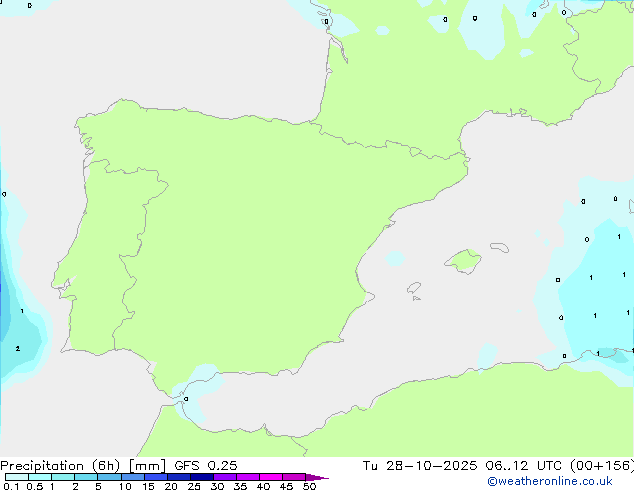The image size is (634, 490).
Task: Click Ibiza island outline on the map
Action: click(x=414, y=288)
